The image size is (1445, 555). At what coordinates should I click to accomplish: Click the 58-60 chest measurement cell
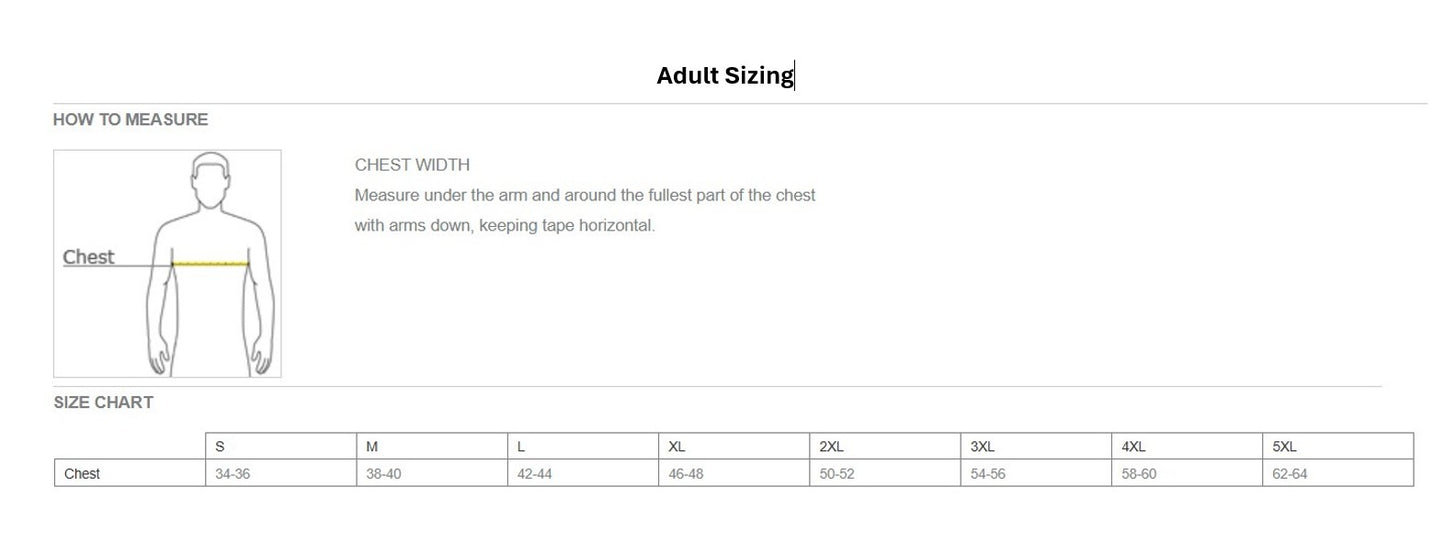pos(1139,474)
